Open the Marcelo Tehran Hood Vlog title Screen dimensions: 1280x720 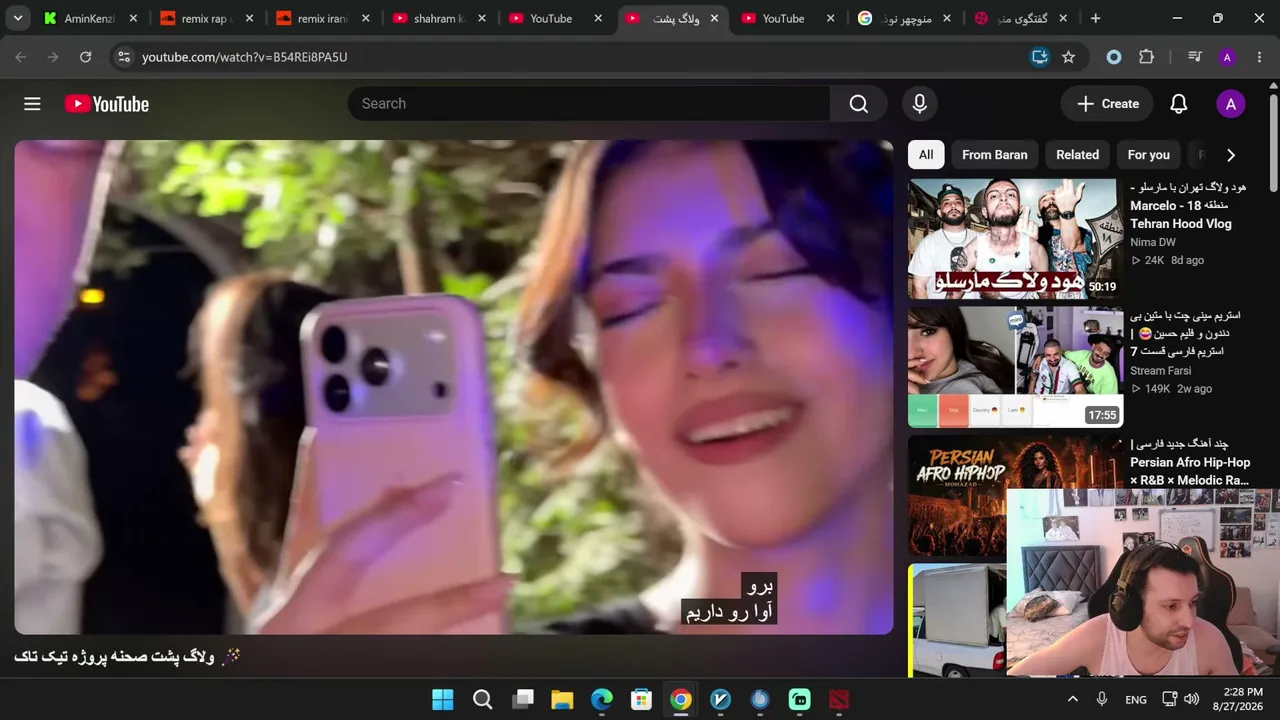(x=1189, y=206)
